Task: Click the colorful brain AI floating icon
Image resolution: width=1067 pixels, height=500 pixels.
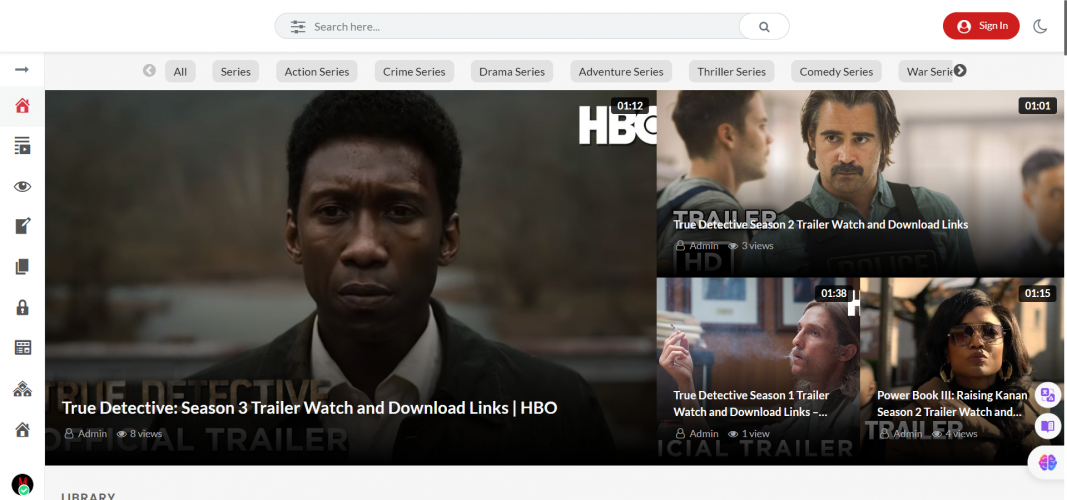Action: point(1048,463)
